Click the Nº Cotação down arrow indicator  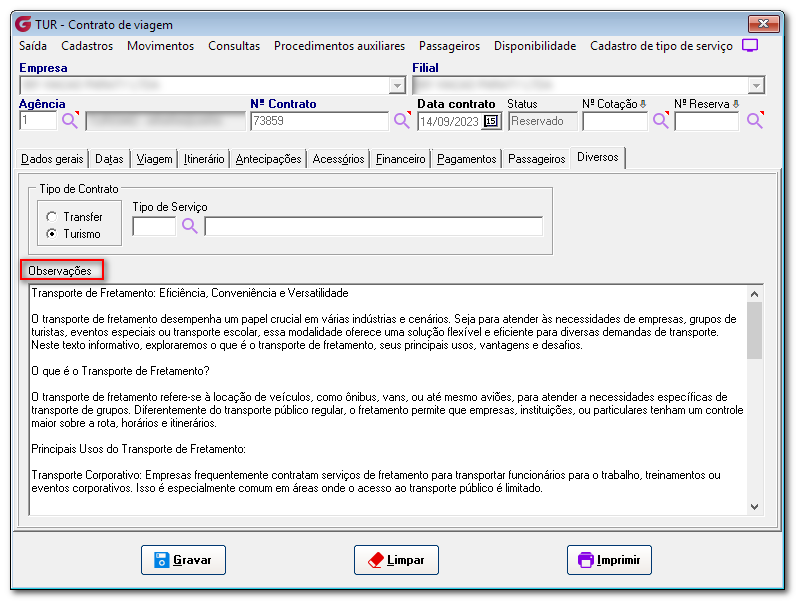[x=643, y=104]
